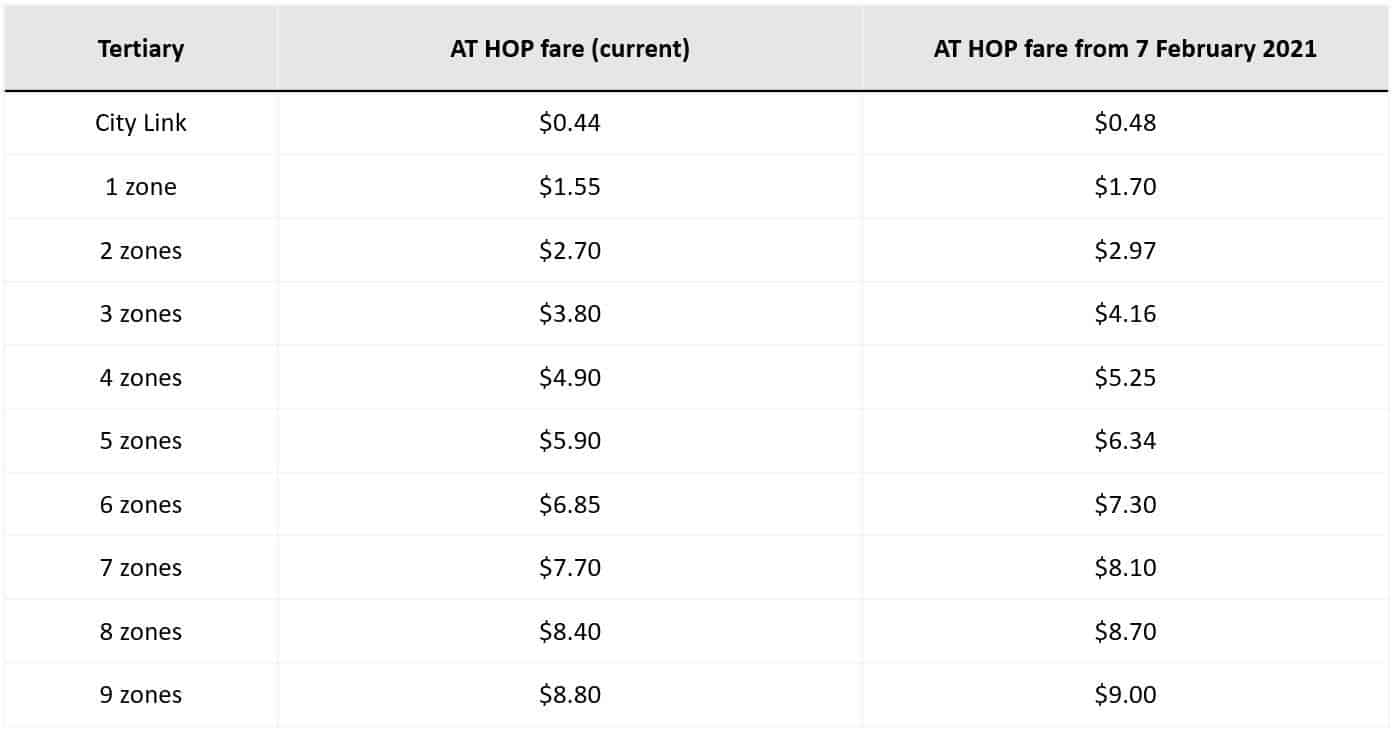Select the $7.30 new fare value
Viewport: 1395px width, 733px height.
(1125, 505)
